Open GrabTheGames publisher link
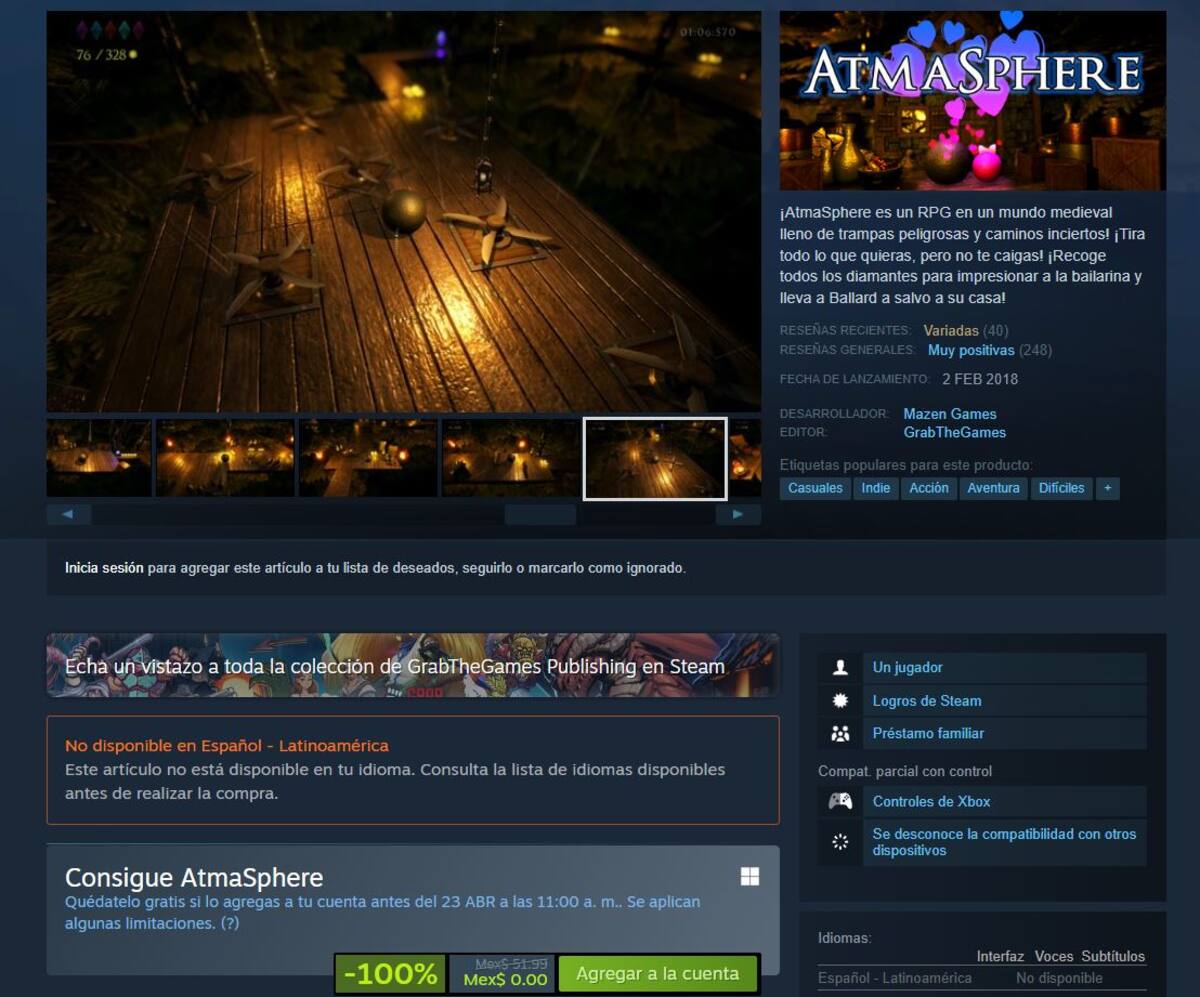 point(955,433)
